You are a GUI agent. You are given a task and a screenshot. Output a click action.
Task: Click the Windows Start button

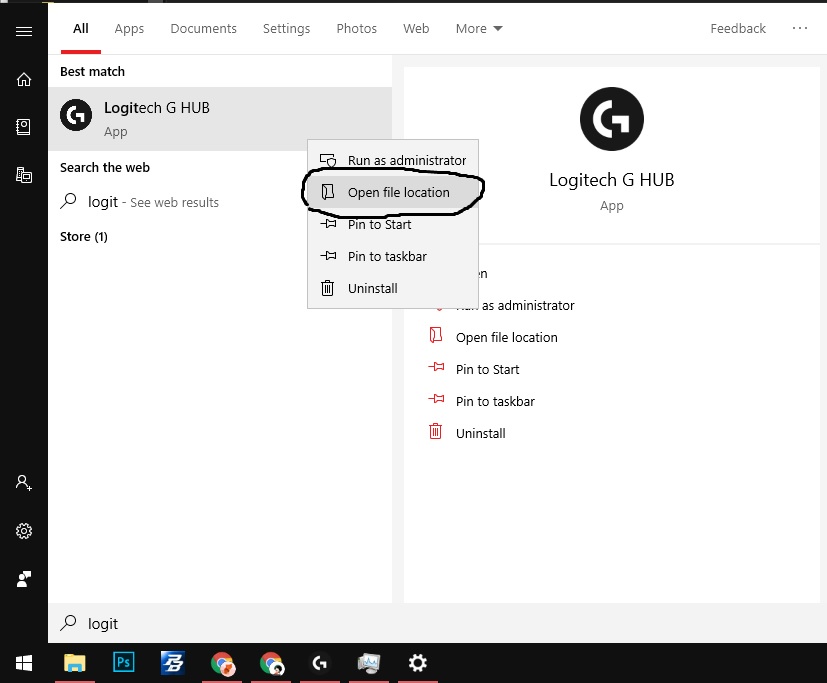pyautogui.click(x=24, y=663)
